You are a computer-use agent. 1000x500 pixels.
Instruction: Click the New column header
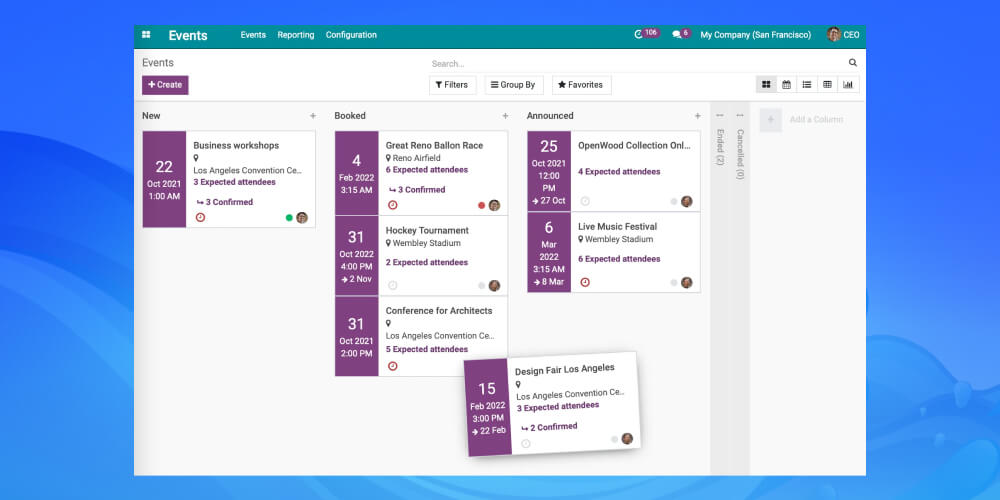pyautogui.click(x=151, y=116)
